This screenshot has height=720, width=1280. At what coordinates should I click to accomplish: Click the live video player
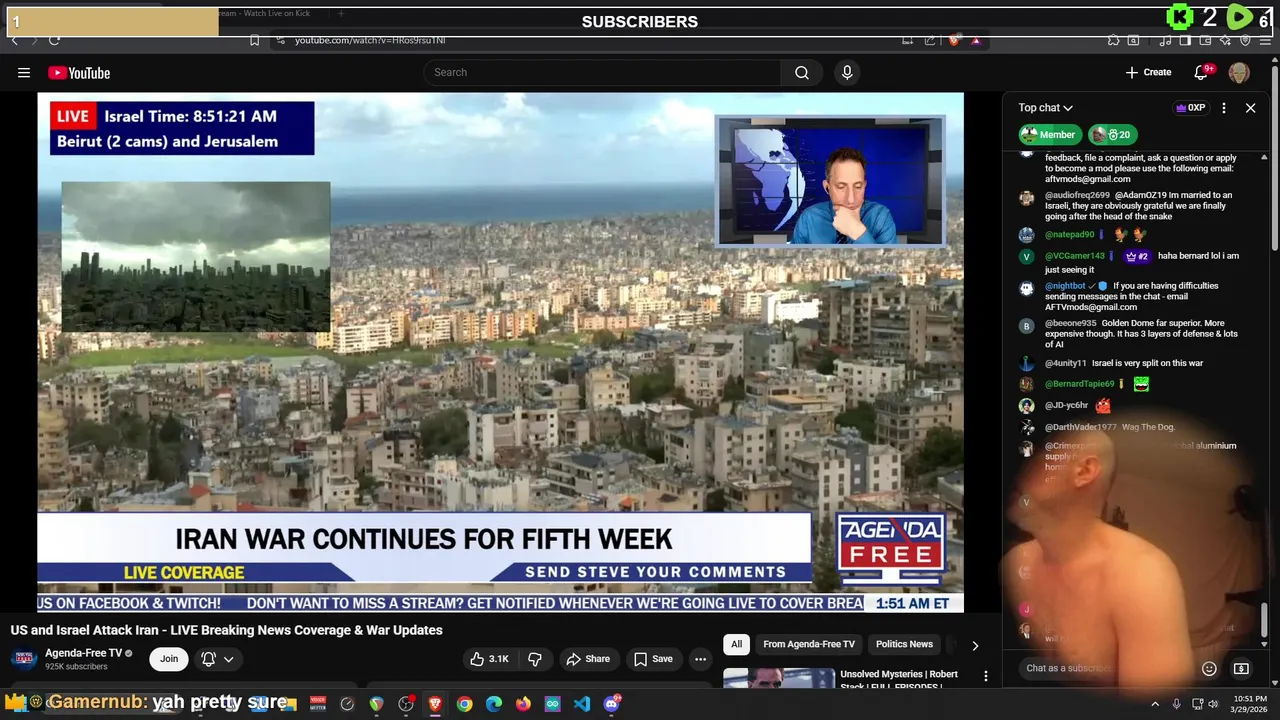[500, 352]
